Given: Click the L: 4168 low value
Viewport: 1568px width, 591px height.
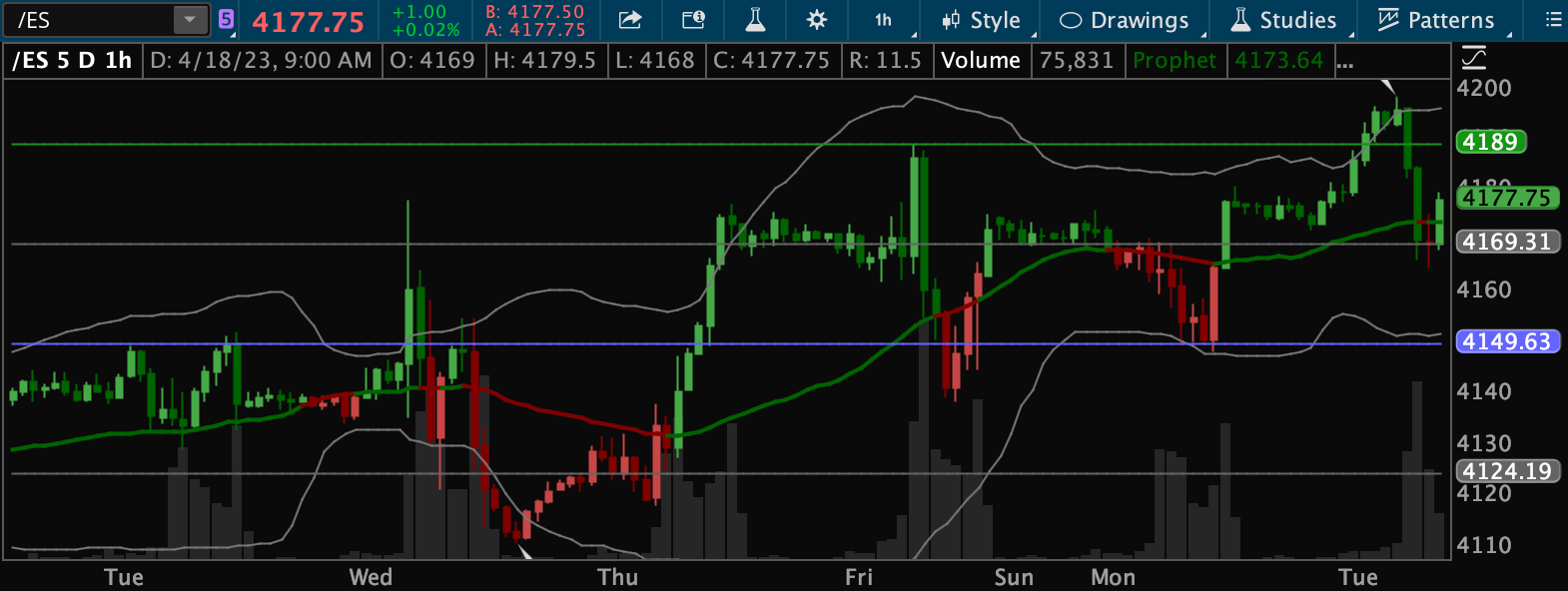Looking at the screenshot, I should [655, 61].
